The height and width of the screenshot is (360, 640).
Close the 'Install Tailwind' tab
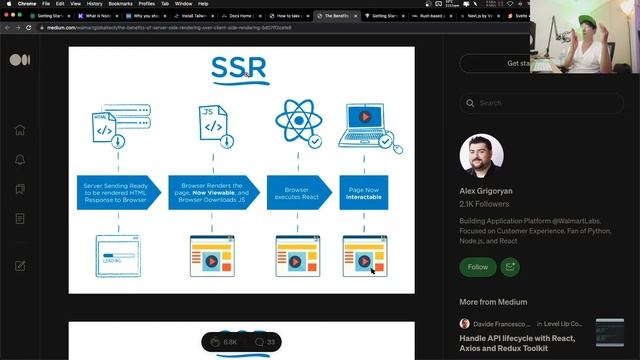point(212,16)
